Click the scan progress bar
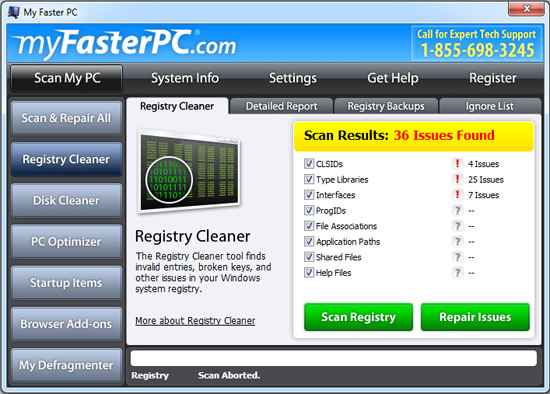Viewport: 550px width, 394px height. click(x=334, y=358)
